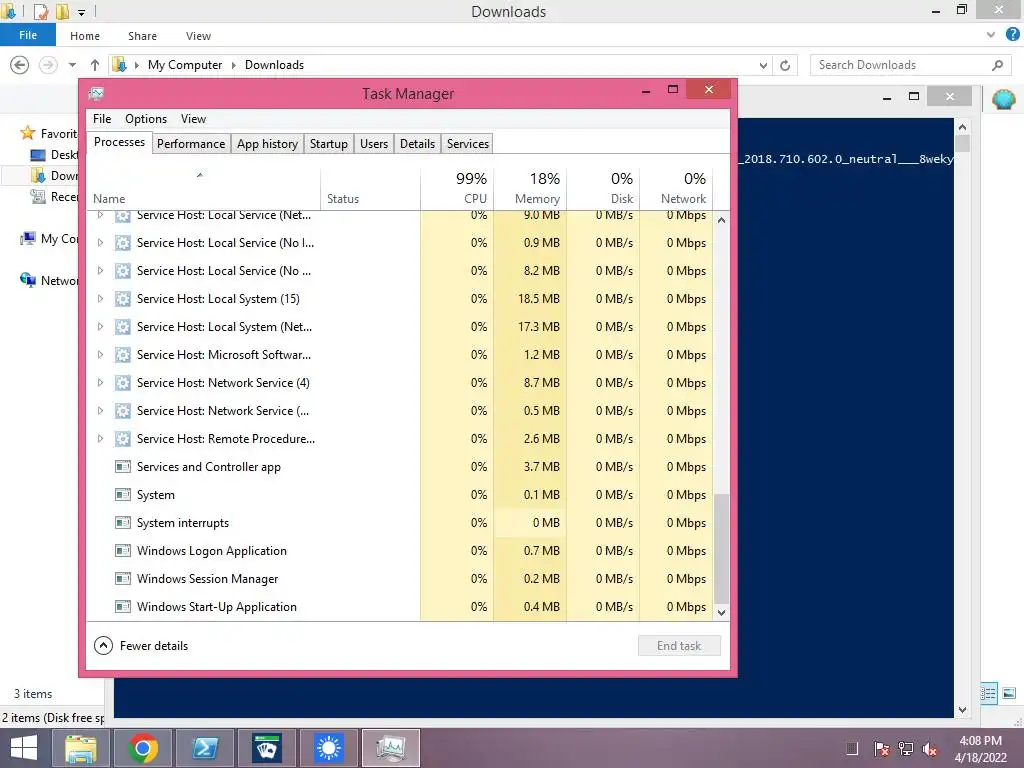Go up one folder level in Explorer
1024x768 pixels.
(95, 65)
